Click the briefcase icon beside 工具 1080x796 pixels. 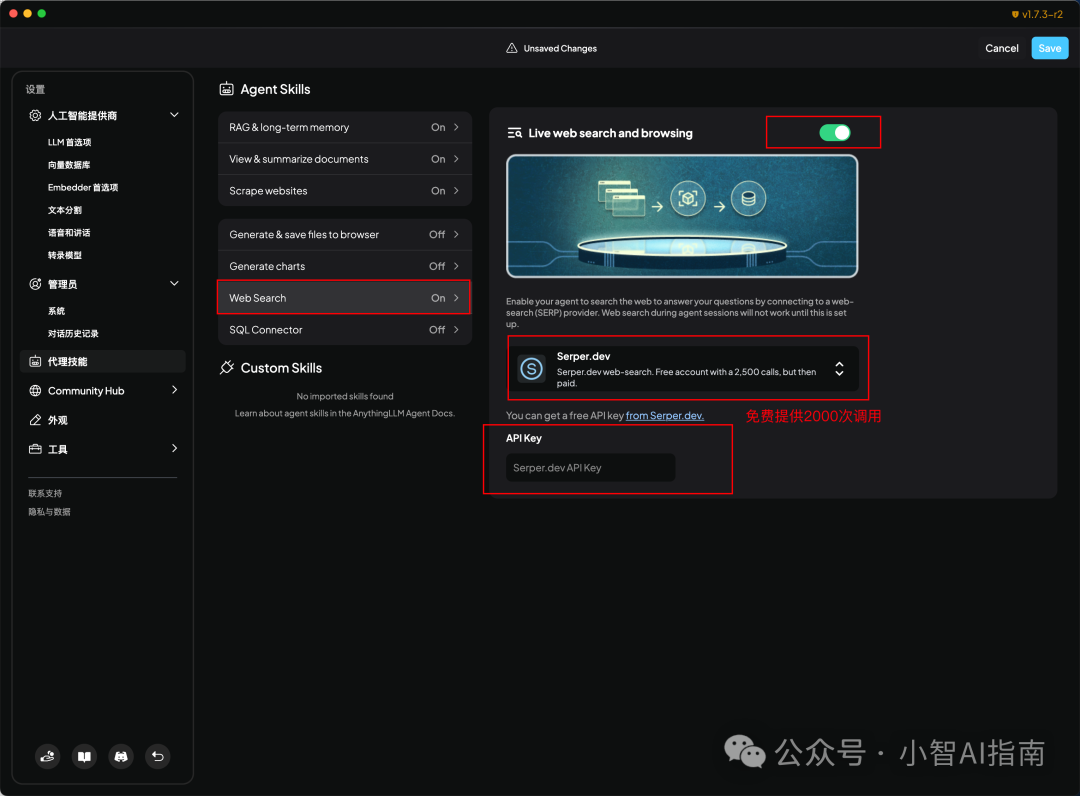tap(36, 449)
